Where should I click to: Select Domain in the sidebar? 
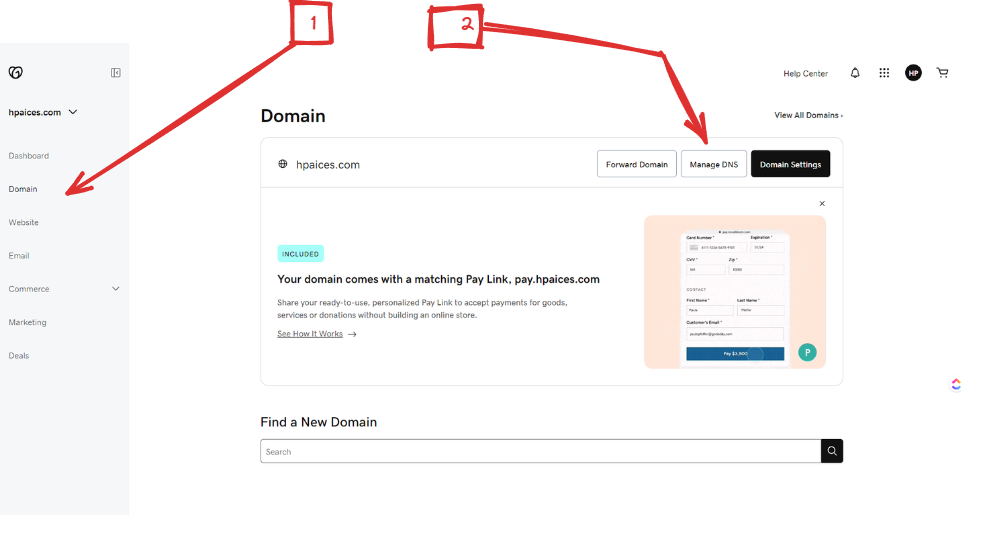click(23, 189)
